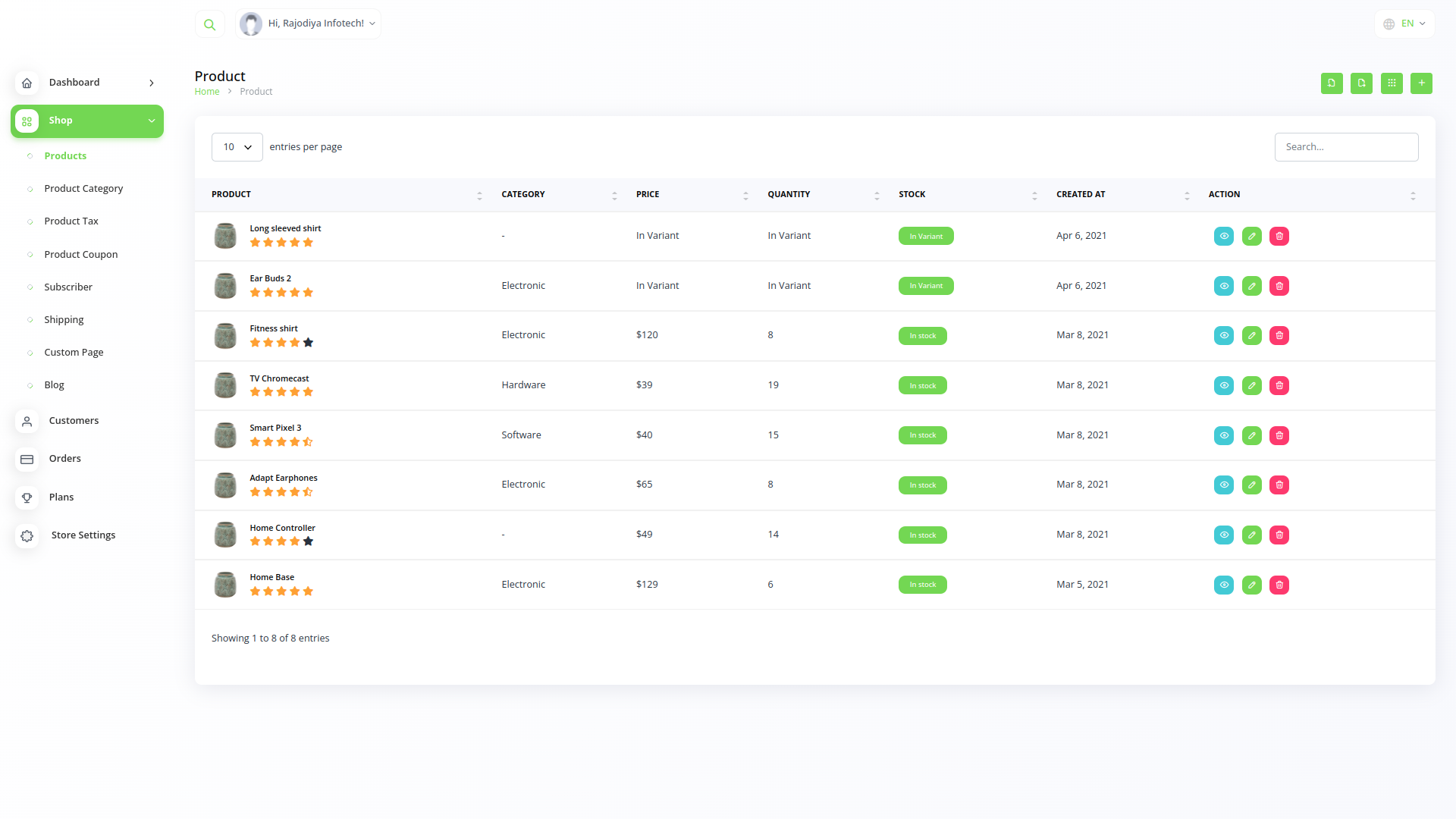Click the product search input field
1456x819 pixels.
click(x=1346, y=147)
